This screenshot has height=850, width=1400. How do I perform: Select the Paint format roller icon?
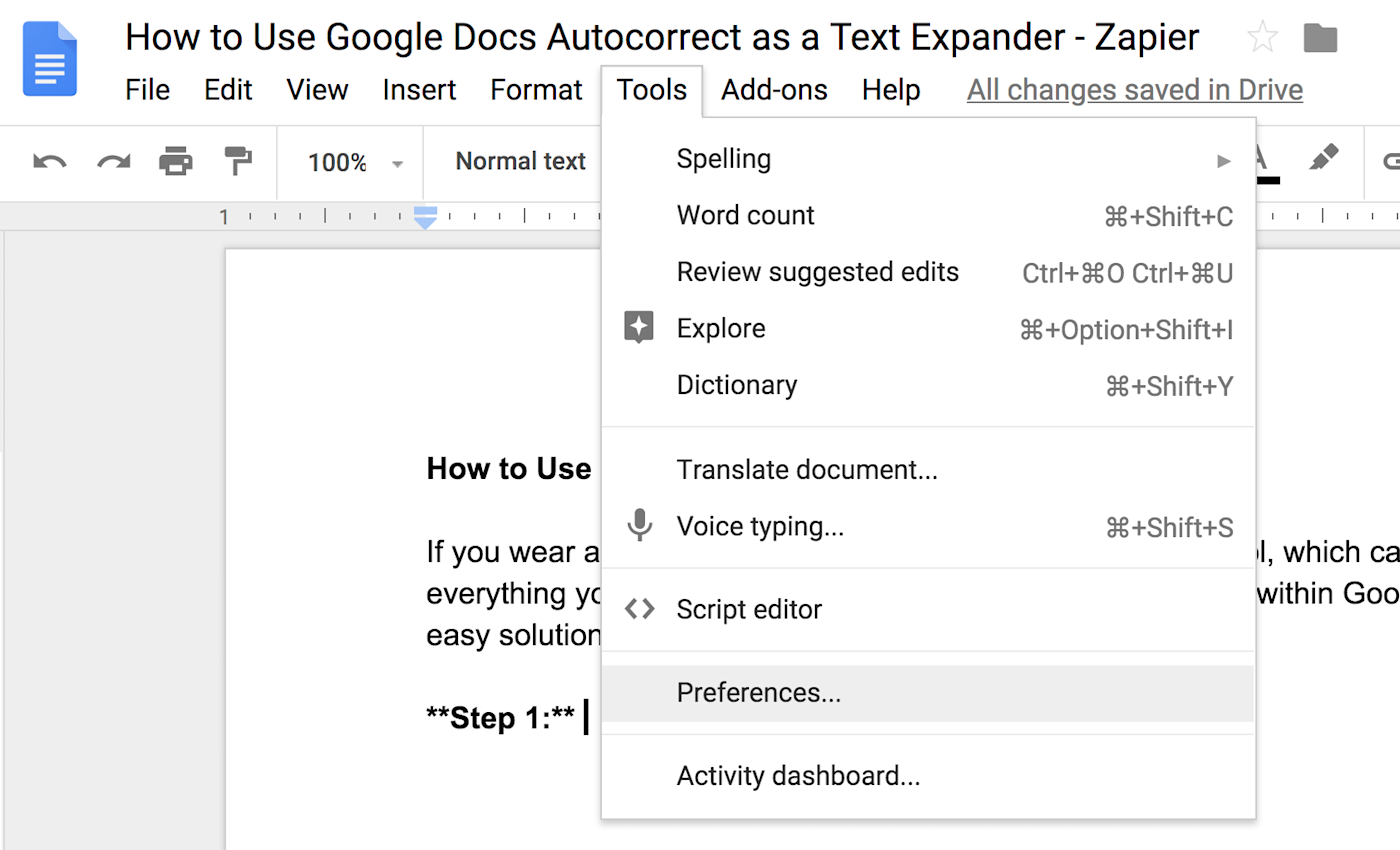tap(239, 161)
